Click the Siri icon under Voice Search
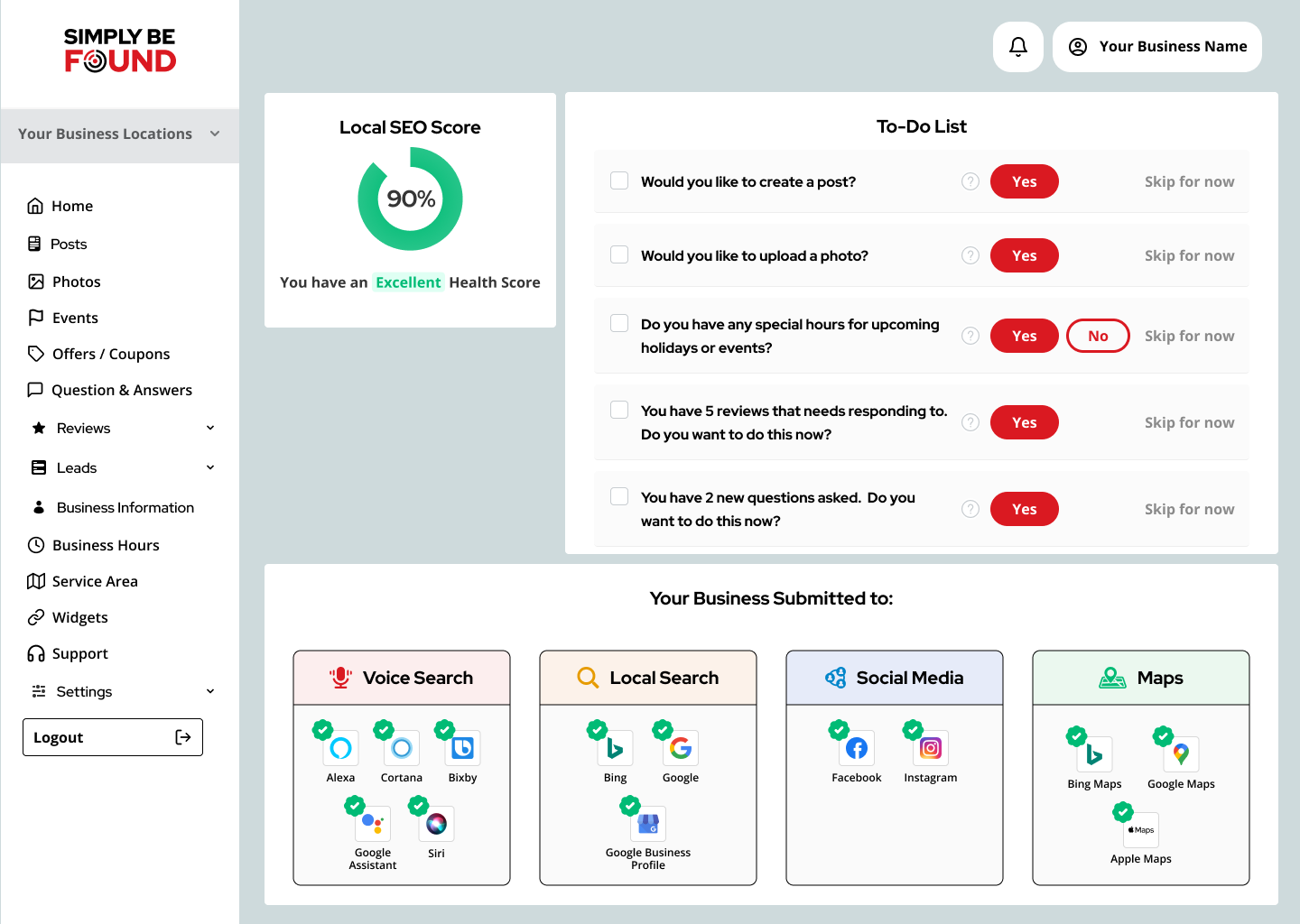 tap(436, 824)
